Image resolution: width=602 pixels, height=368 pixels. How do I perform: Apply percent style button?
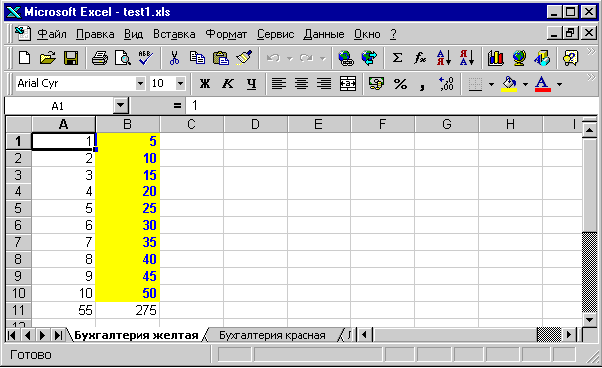coord(400,83)
